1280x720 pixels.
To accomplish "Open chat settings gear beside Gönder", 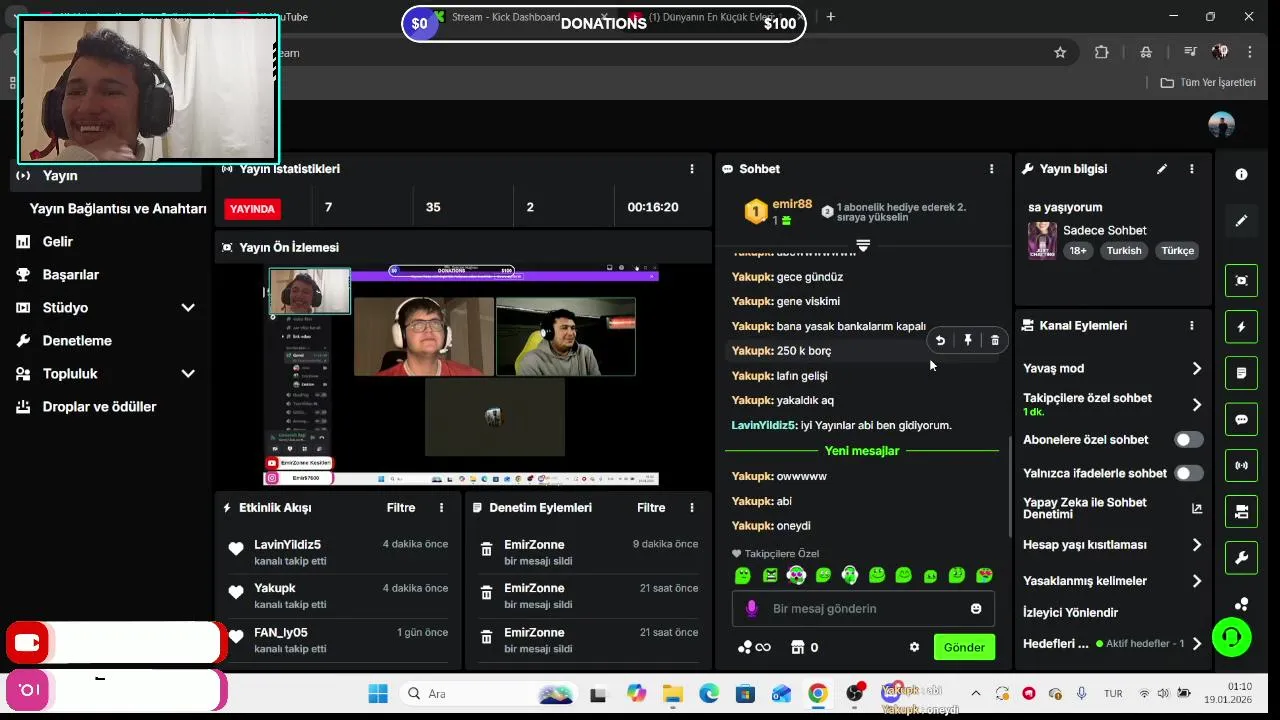I will [914, 647].
